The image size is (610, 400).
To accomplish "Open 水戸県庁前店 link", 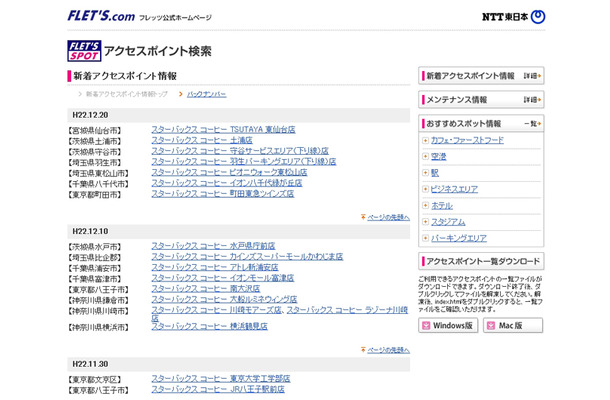I will (213, 246).
